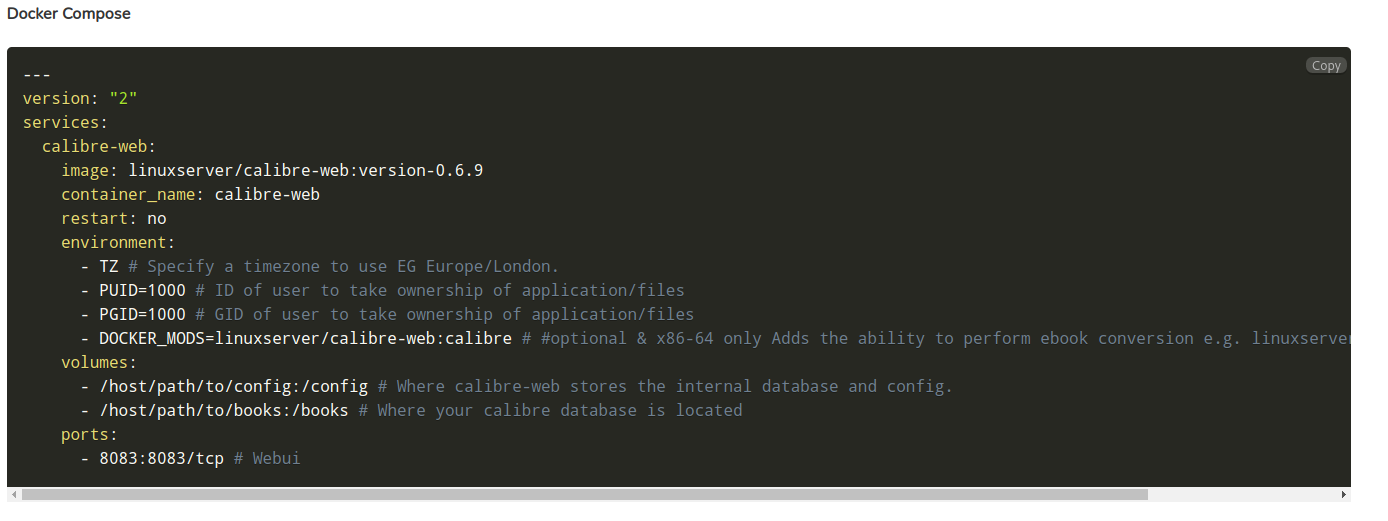Click the /host/path/to/books:/books volume entry
The width and height of the screenshot is (1388, 521).
(223, 411)
